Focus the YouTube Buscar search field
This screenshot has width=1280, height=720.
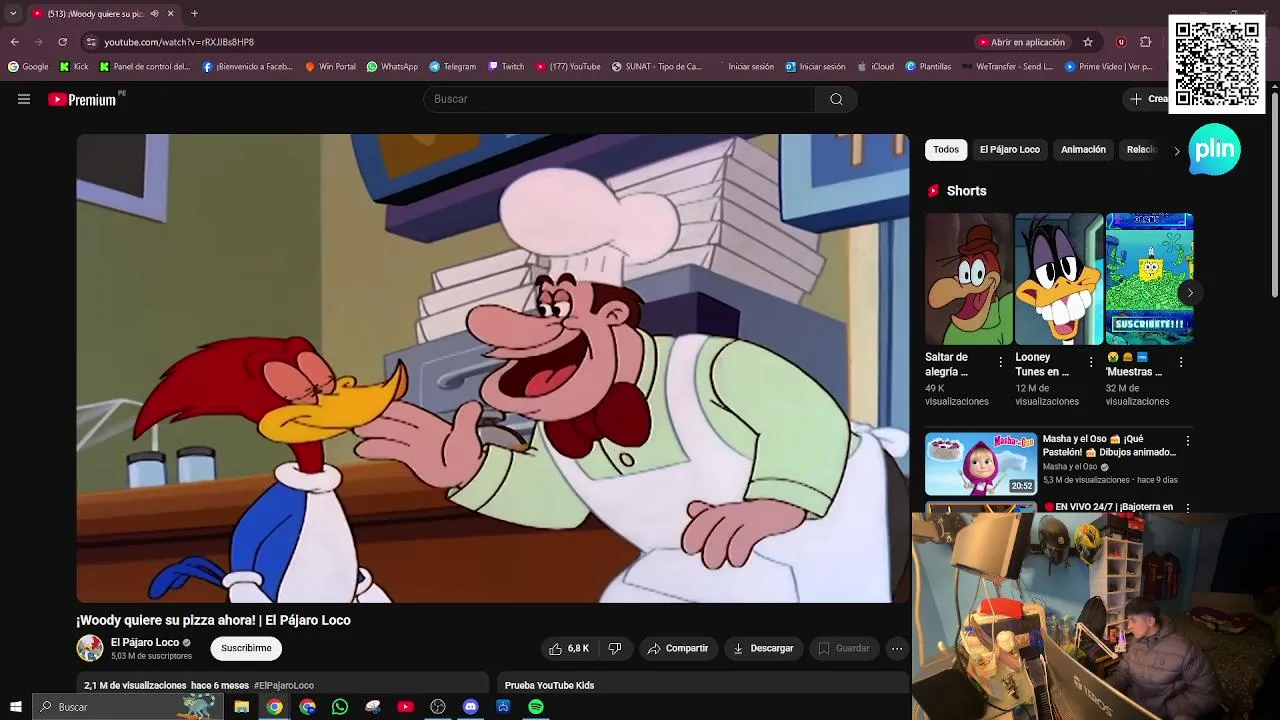coord(620,99)
